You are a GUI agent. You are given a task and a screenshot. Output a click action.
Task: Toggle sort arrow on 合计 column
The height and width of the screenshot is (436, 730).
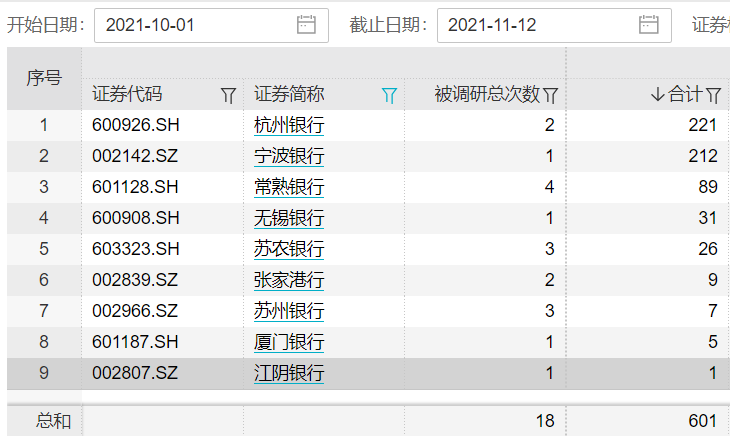pyautogui.click(x=657, y=95)
